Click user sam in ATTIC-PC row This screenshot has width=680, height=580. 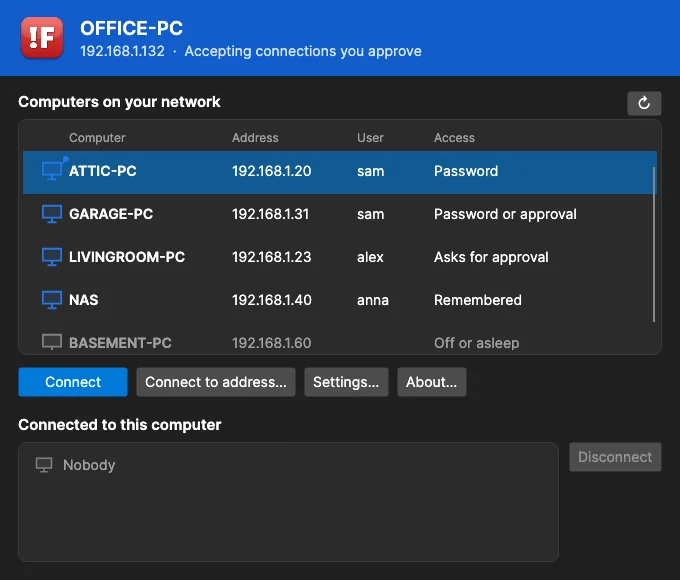371,171
